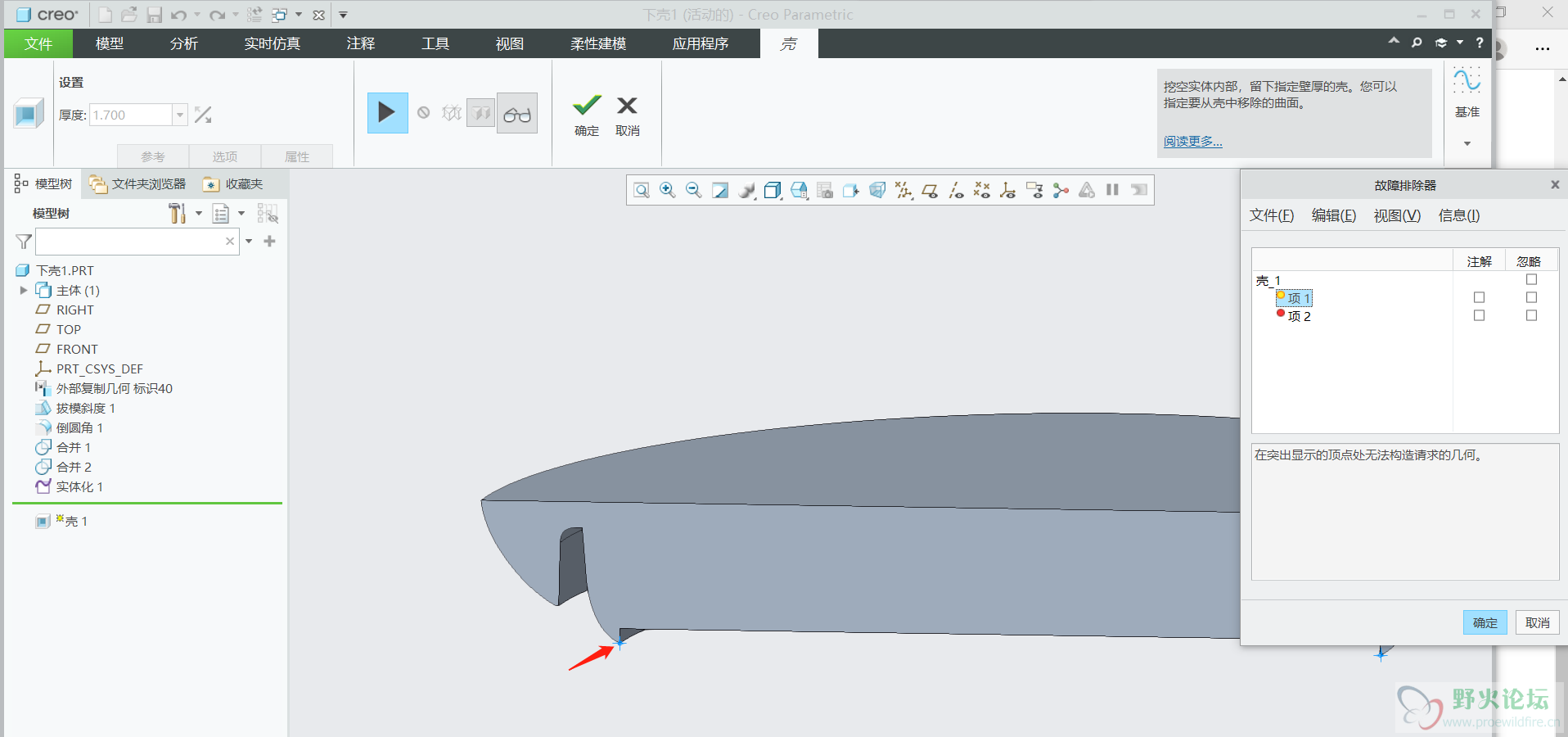Click the Refit view icon
The height and width of the screenshot is (737, 1568).
tap(642, 190)
